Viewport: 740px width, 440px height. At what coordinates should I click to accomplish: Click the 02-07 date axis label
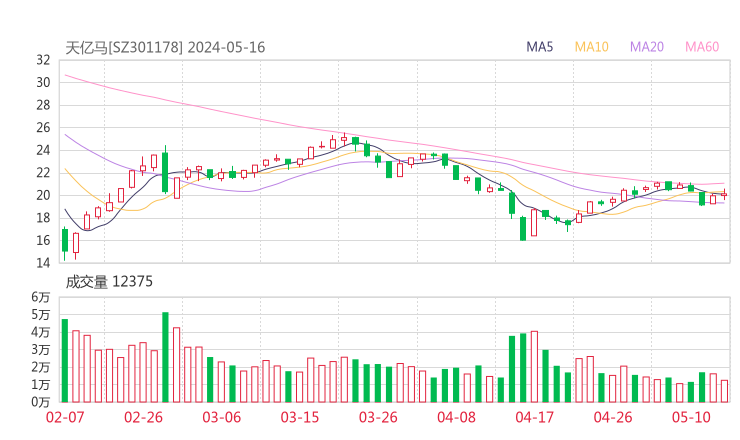[x=65, y=417]
